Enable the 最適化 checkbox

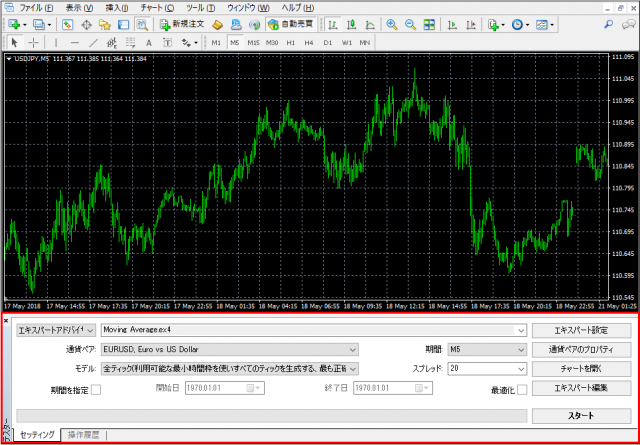coord(522,390)
